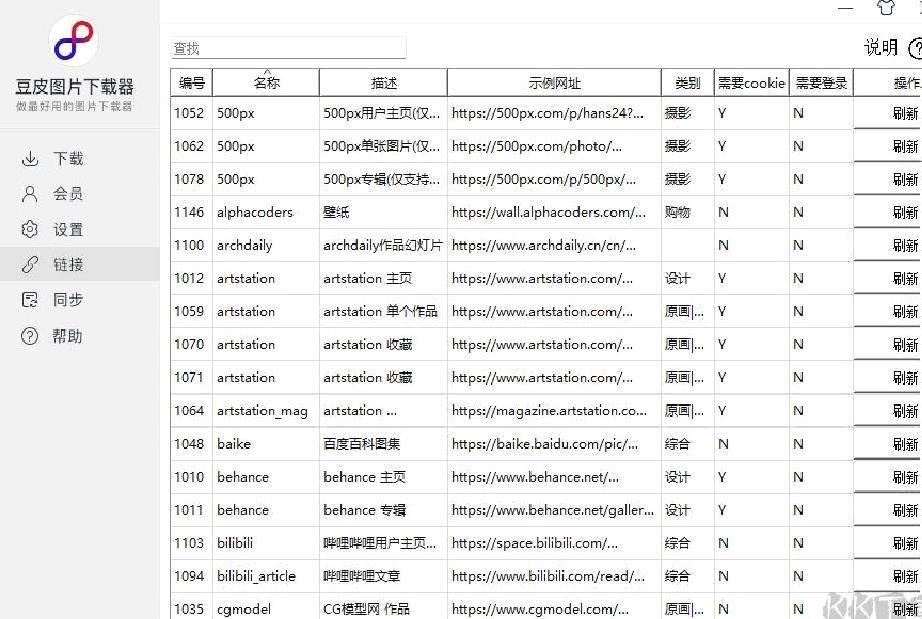Click URL https://baike.baidu.com/pic/...
922x619 pixels.
554,444
